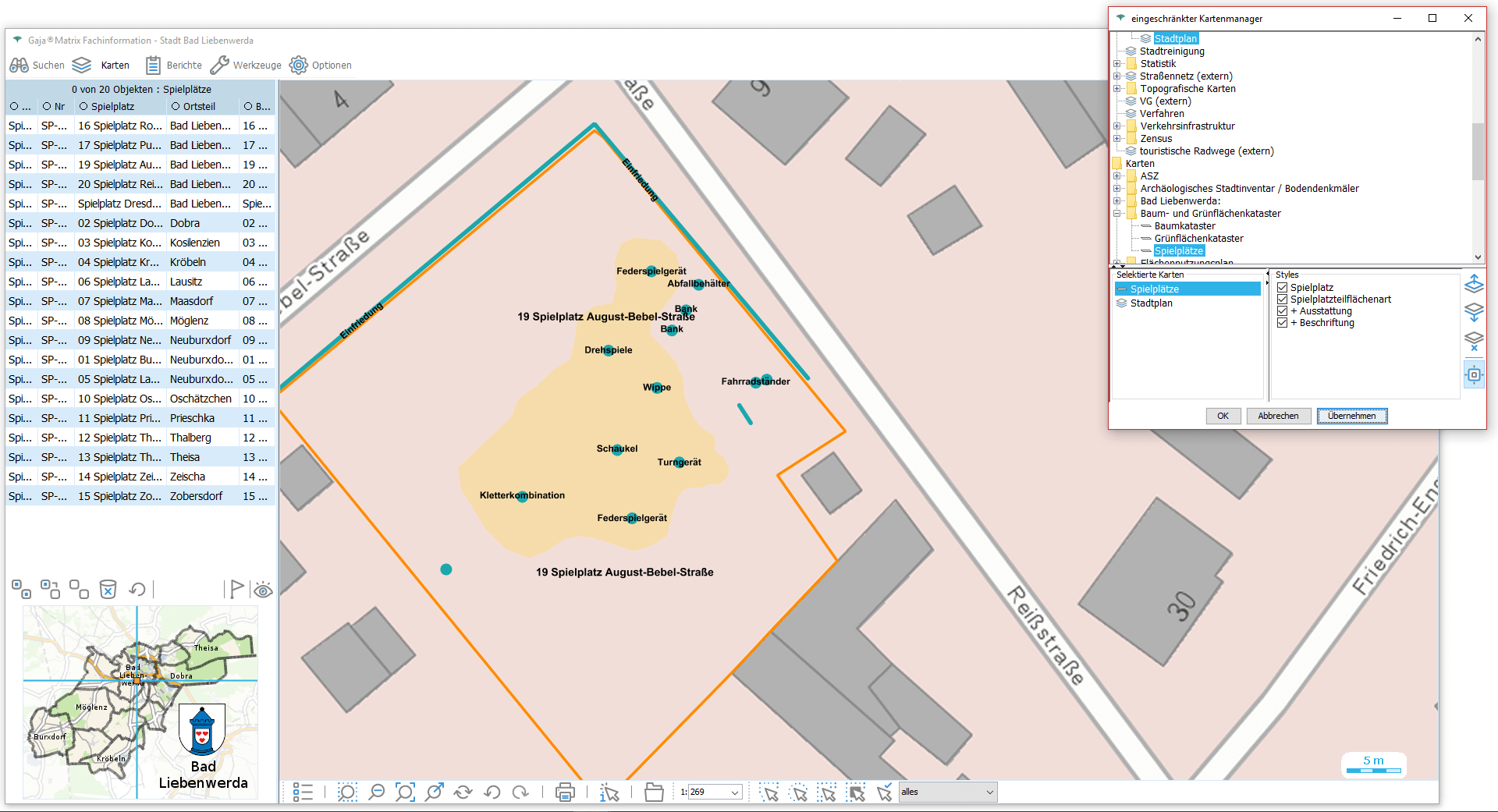Click the Übernehmen button

coord(1351,416)
